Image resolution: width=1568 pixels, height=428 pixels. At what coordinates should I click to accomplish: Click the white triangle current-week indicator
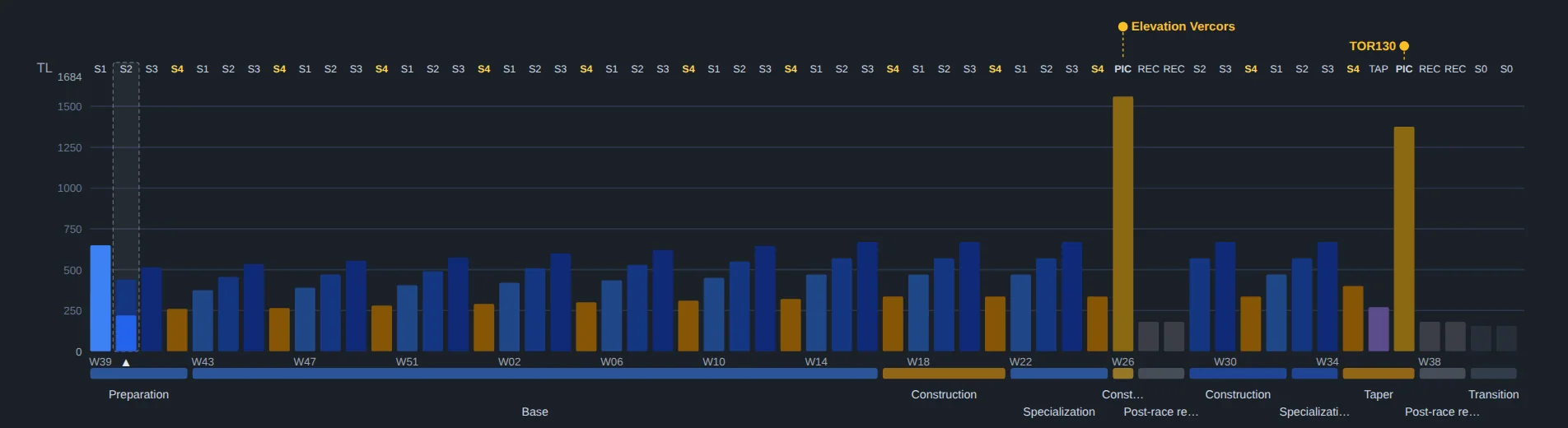[126, 362]
